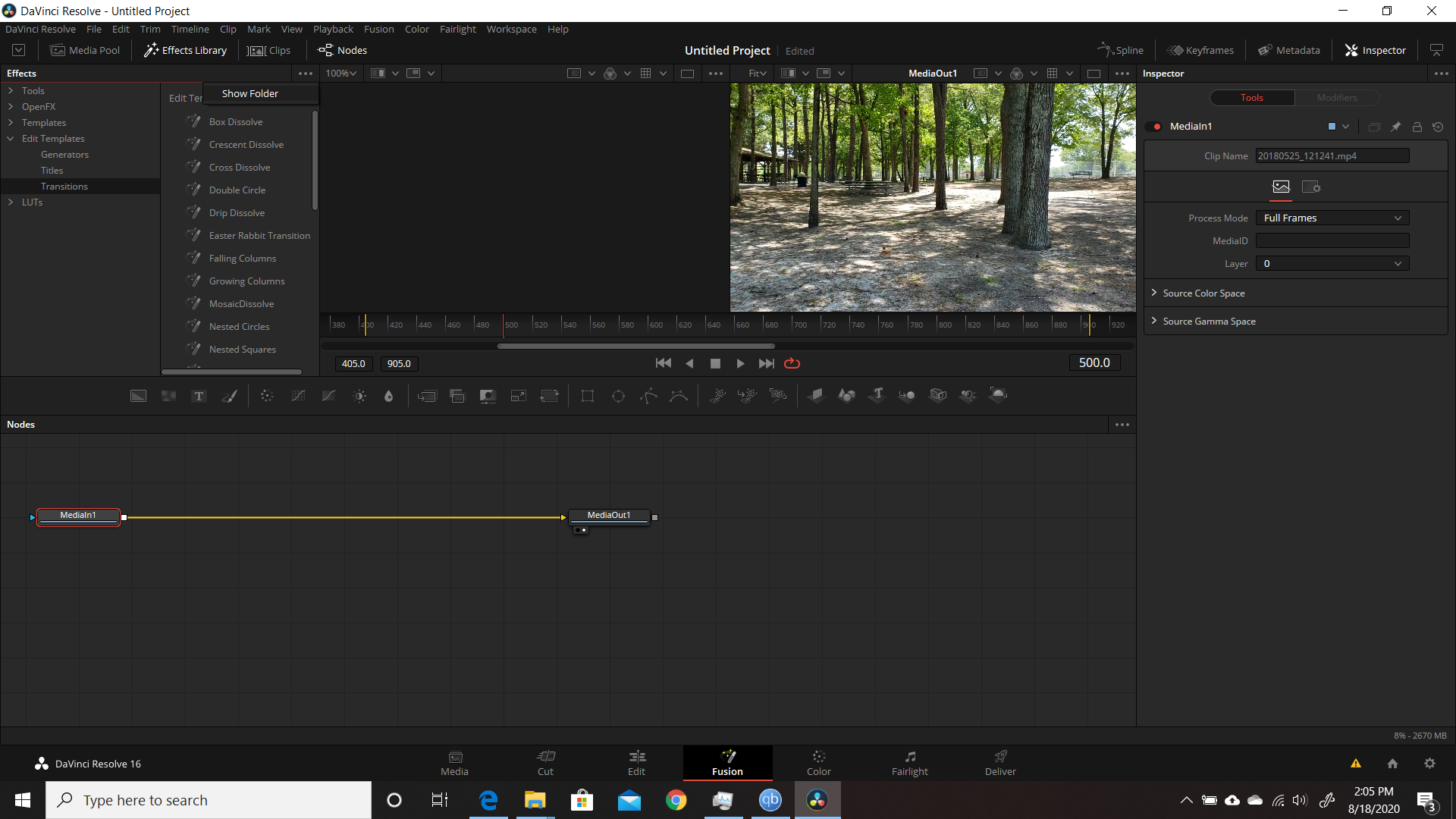Viewport: 1456px width, 819px height.
Task: Reset MediaIn1 settings with the reset icon
Action: click(1438, 127)
